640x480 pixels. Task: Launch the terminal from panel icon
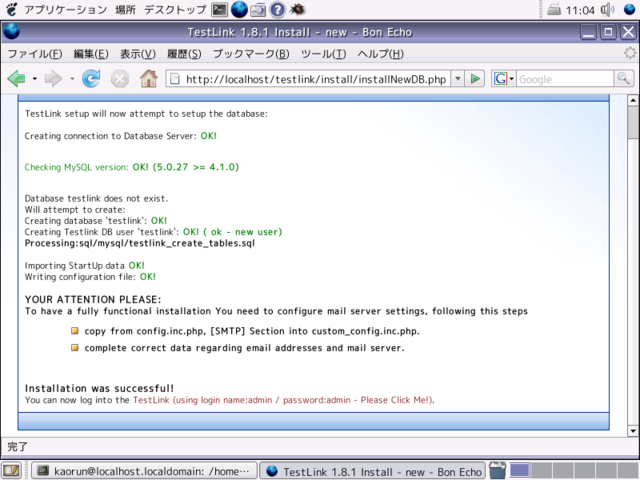click(219, 9)
